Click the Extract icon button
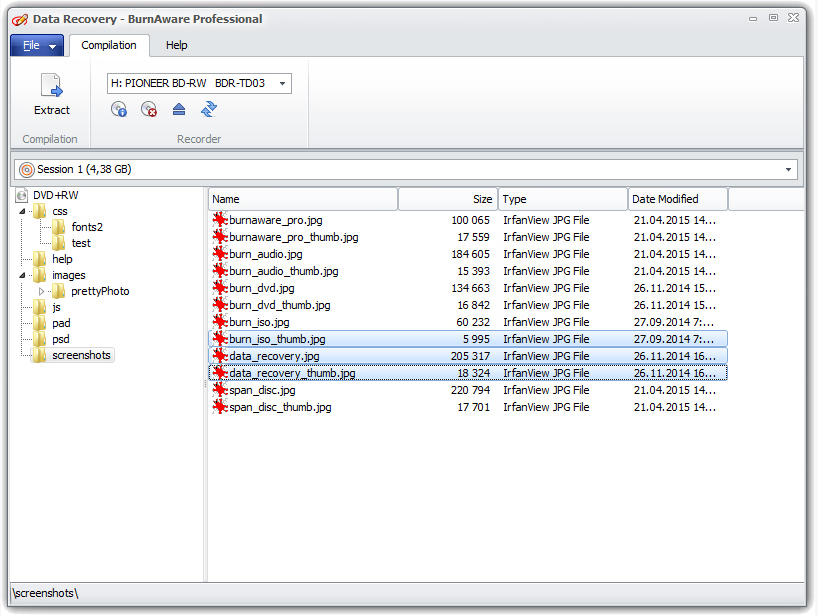This screenshot has height=616, width=818. point(52,94)
